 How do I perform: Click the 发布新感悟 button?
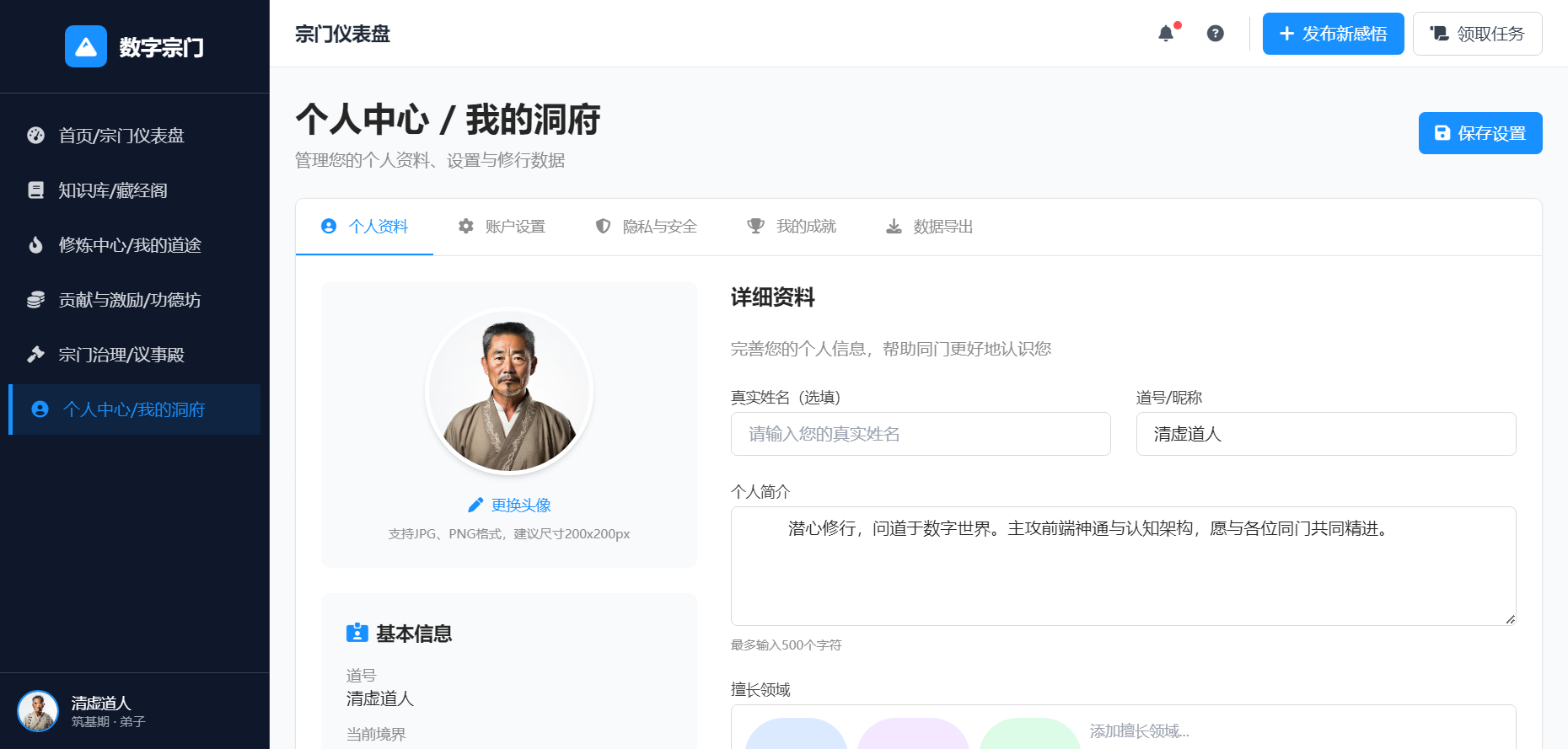pyautogui.click(x=1333, y=34)
